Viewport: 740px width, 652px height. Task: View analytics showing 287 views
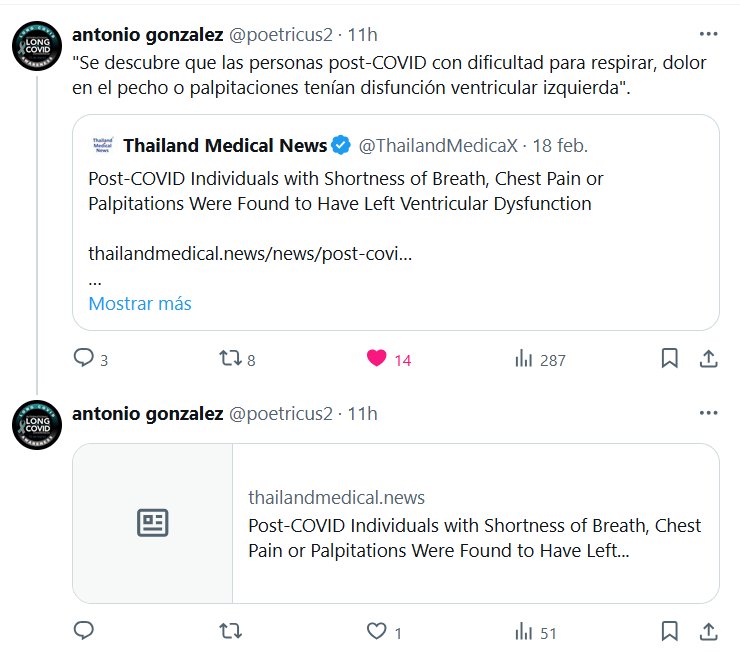pyautogui.click(x=523, y=358)
